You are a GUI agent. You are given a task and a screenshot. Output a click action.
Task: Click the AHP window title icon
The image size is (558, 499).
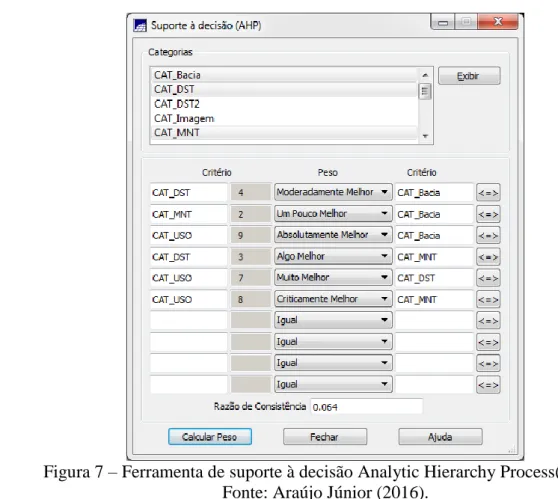pos(140,26)
